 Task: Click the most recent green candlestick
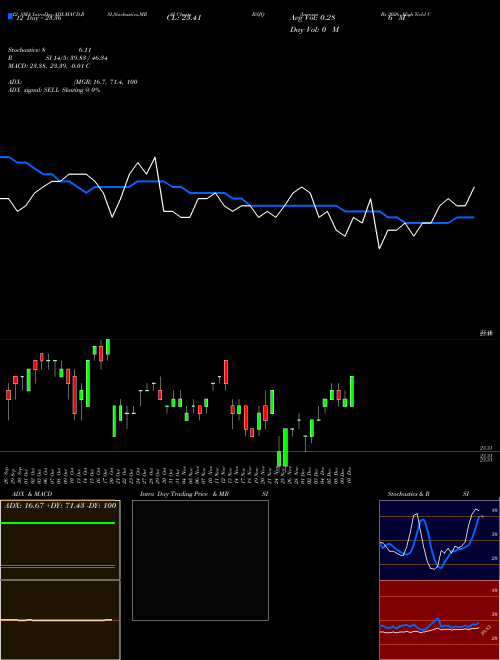(x=352, y=391)
